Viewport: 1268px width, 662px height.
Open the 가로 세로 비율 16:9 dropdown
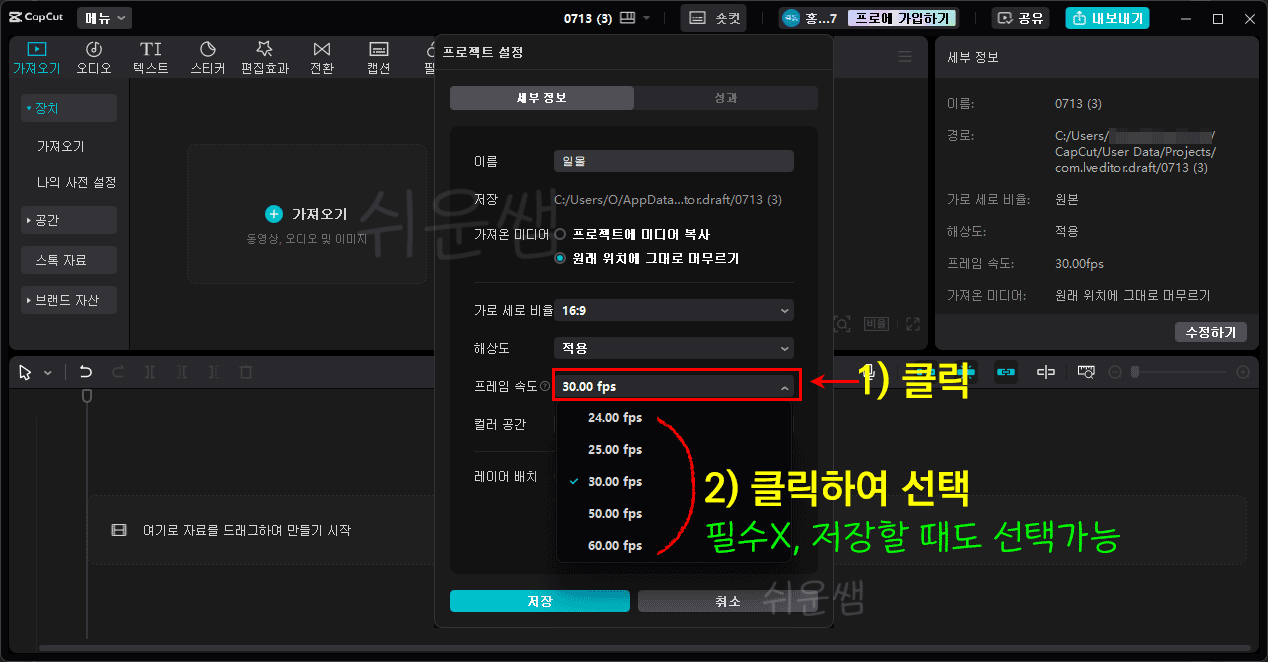[x=674, y=311]
